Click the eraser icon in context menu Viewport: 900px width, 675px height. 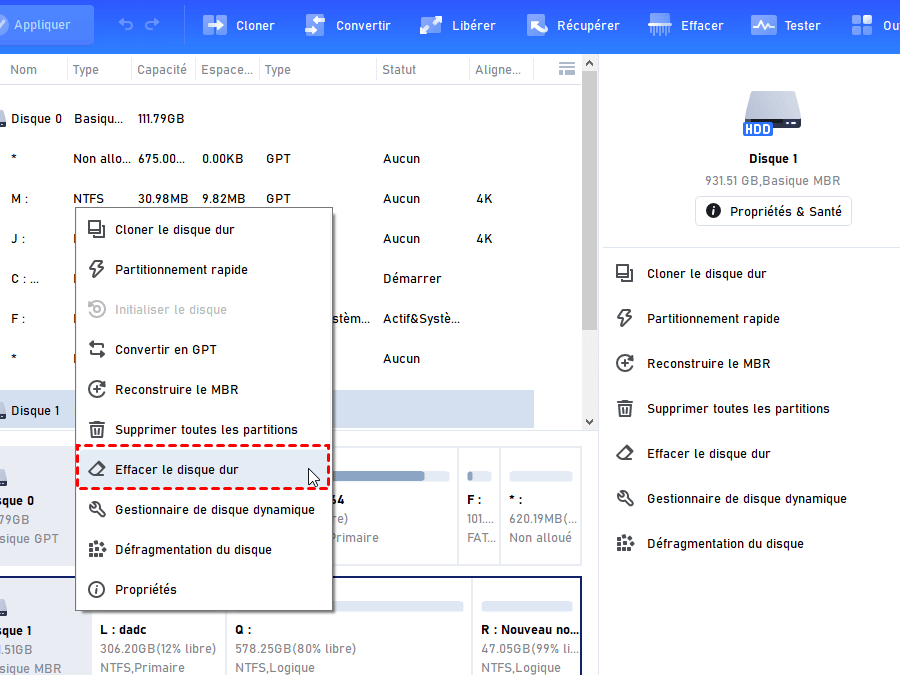click(x=96, y=469)
